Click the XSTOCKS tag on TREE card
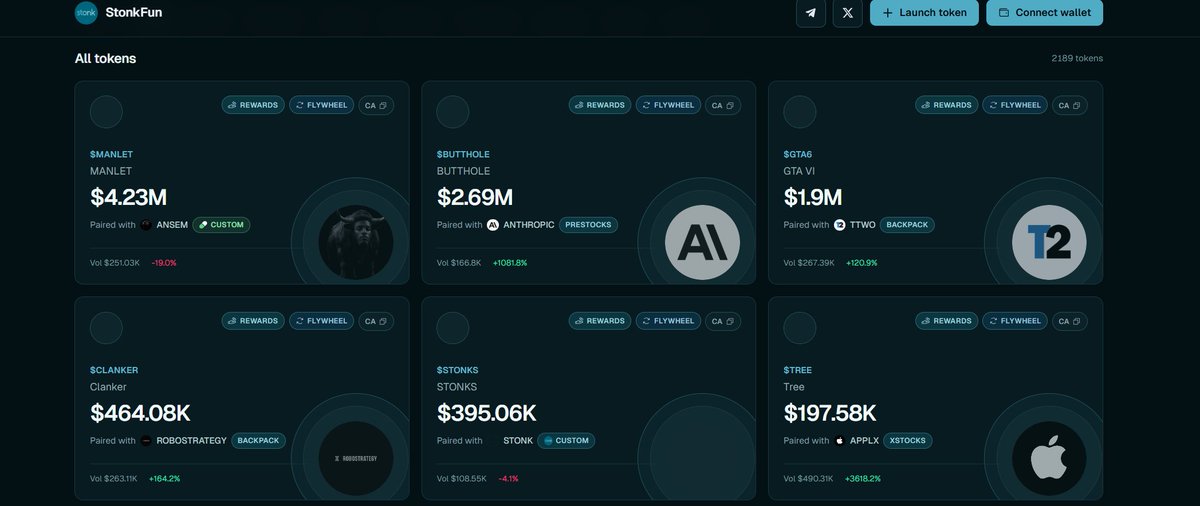The width and height of the screenshot is (1200, 506). [x=907, y=440]
